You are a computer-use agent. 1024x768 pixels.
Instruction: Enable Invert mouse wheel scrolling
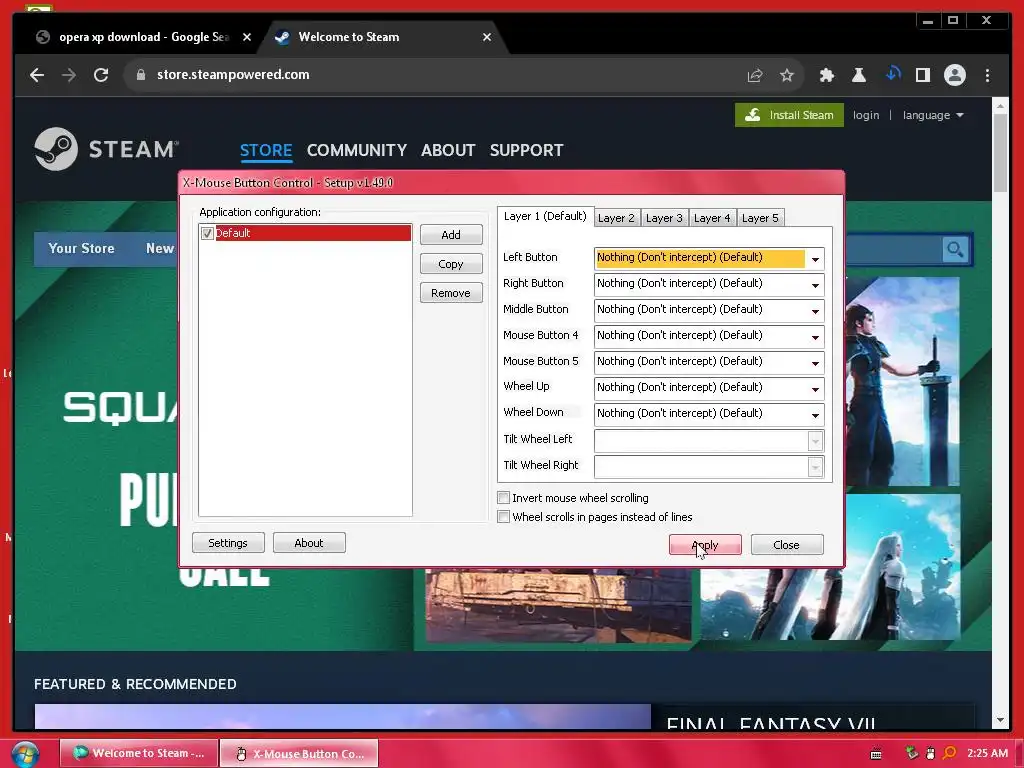504,498
